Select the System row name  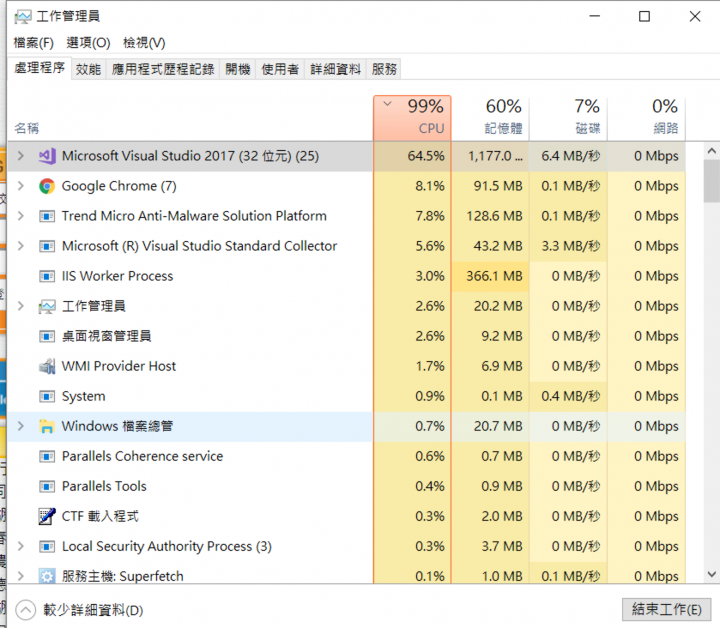click(x=84, y=396)
